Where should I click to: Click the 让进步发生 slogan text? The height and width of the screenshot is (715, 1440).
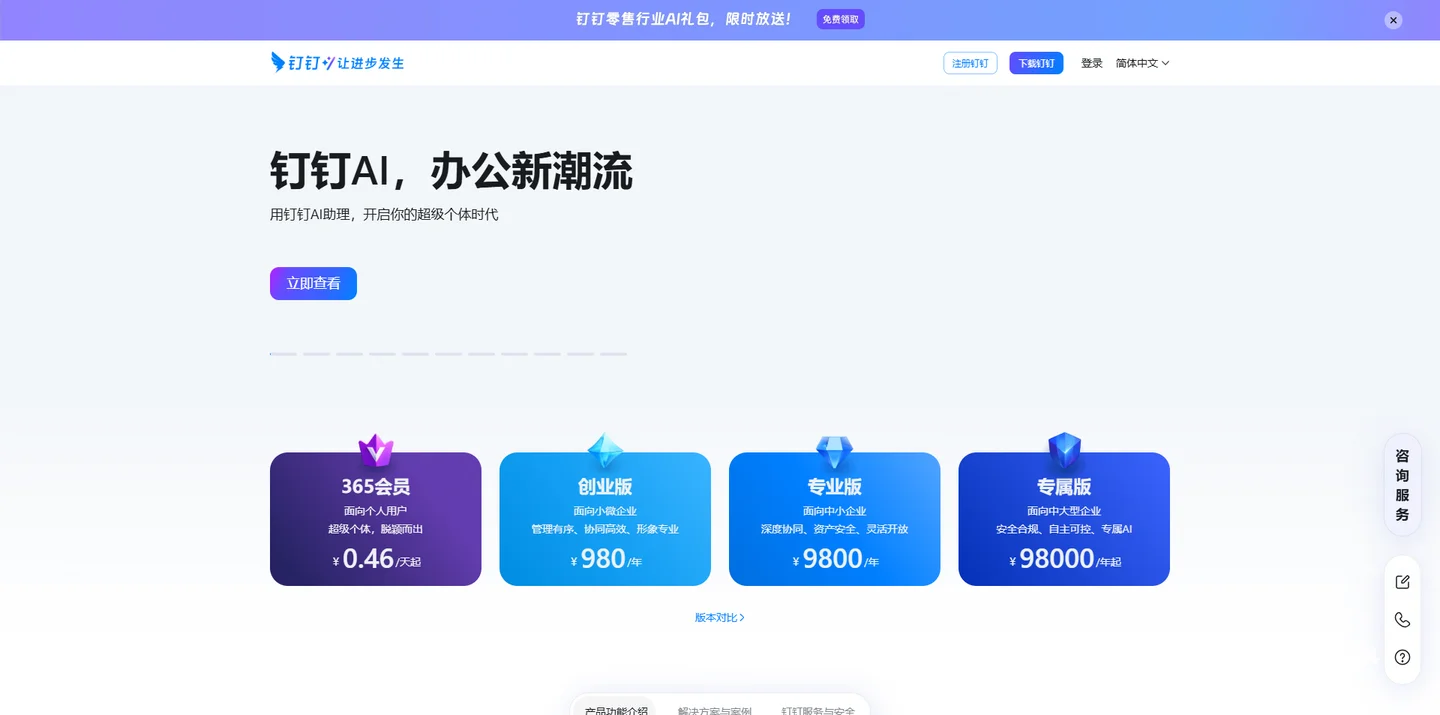click(371, 63)
